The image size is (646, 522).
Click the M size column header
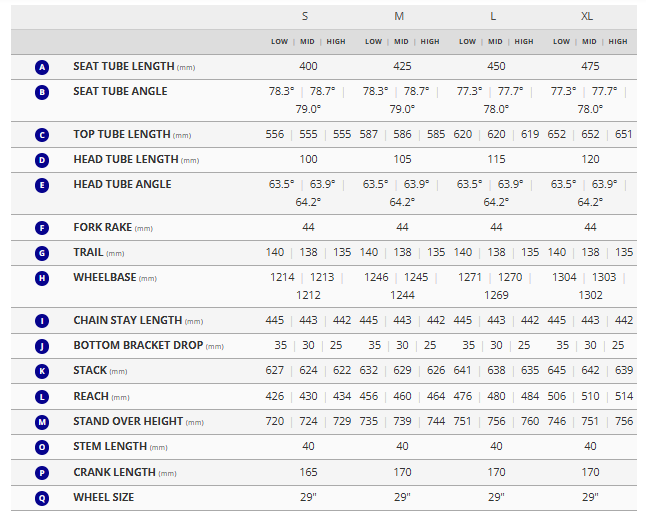[x=401, y=17]
